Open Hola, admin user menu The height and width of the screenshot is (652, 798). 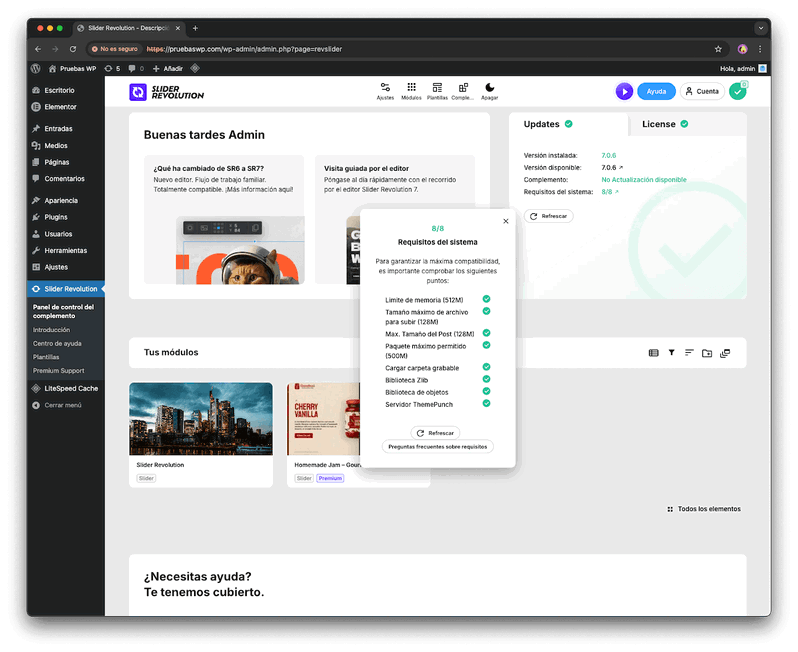[x=743, y=68]
